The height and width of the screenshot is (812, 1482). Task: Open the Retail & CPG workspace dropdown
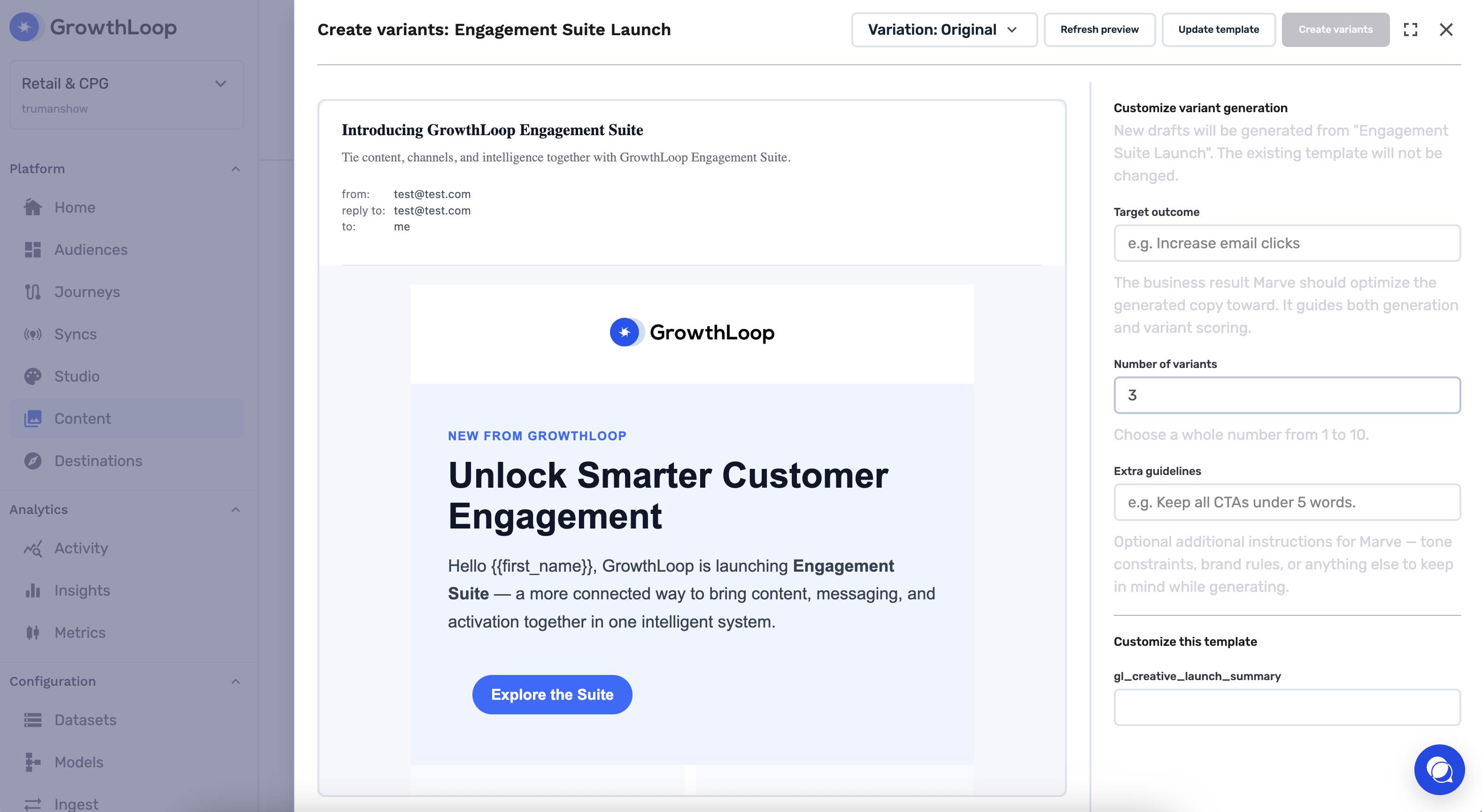127,95
